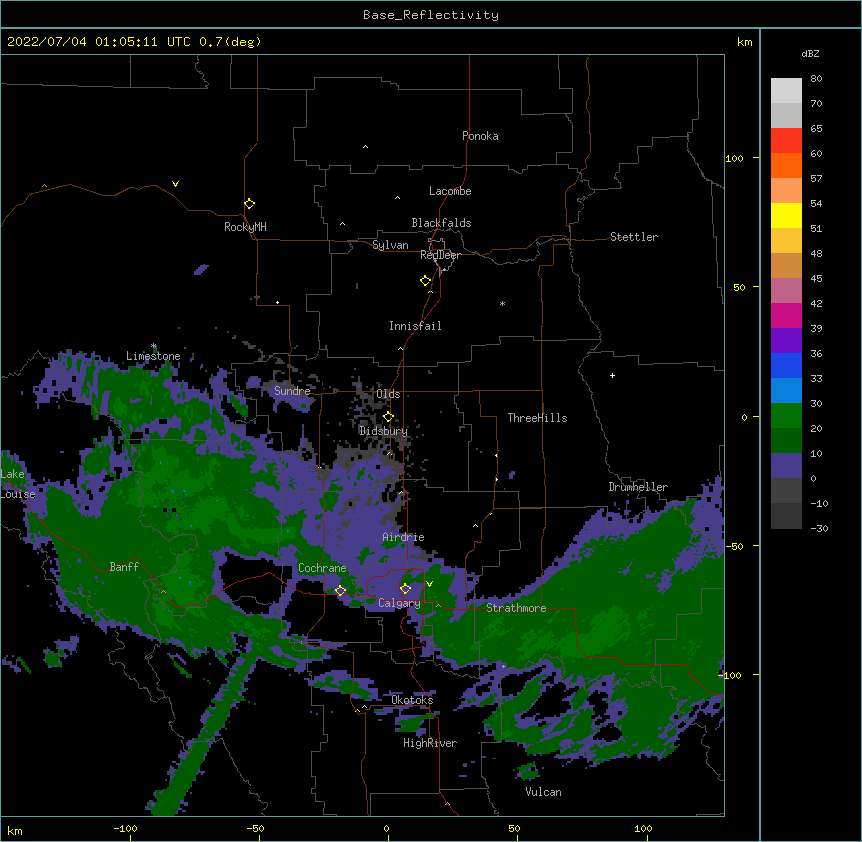Click the km label at the top right
The width and height of the screenshot is (862, 842).
pos(744,42)
